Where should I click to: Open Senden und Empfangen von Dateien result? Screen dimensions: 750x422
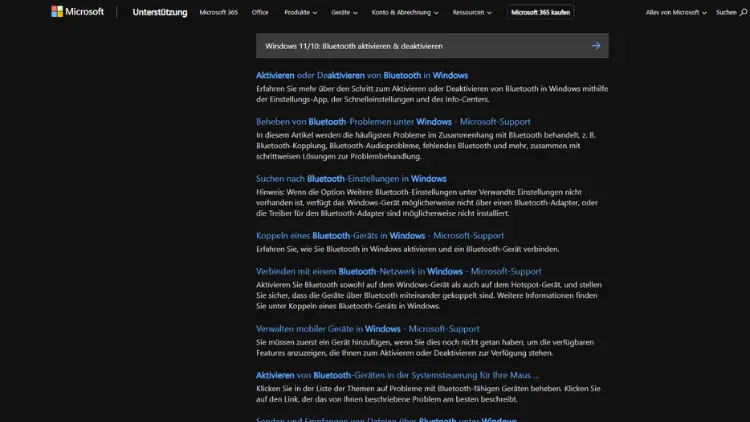(x=386, y=419)
